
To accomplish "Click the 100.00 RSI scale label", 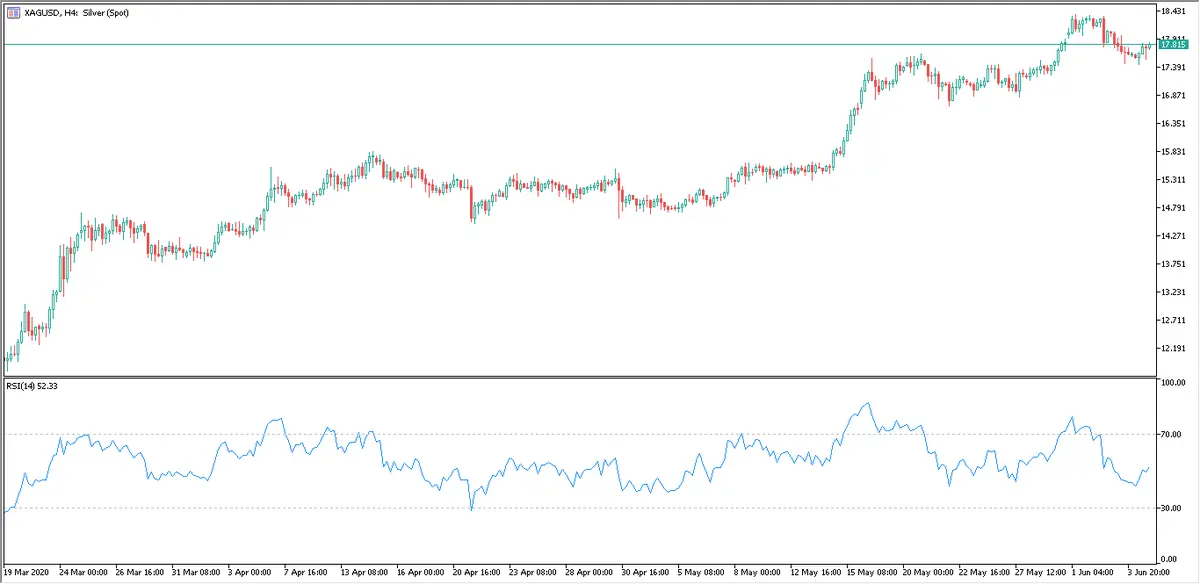I will click(x=1174, y=383).
